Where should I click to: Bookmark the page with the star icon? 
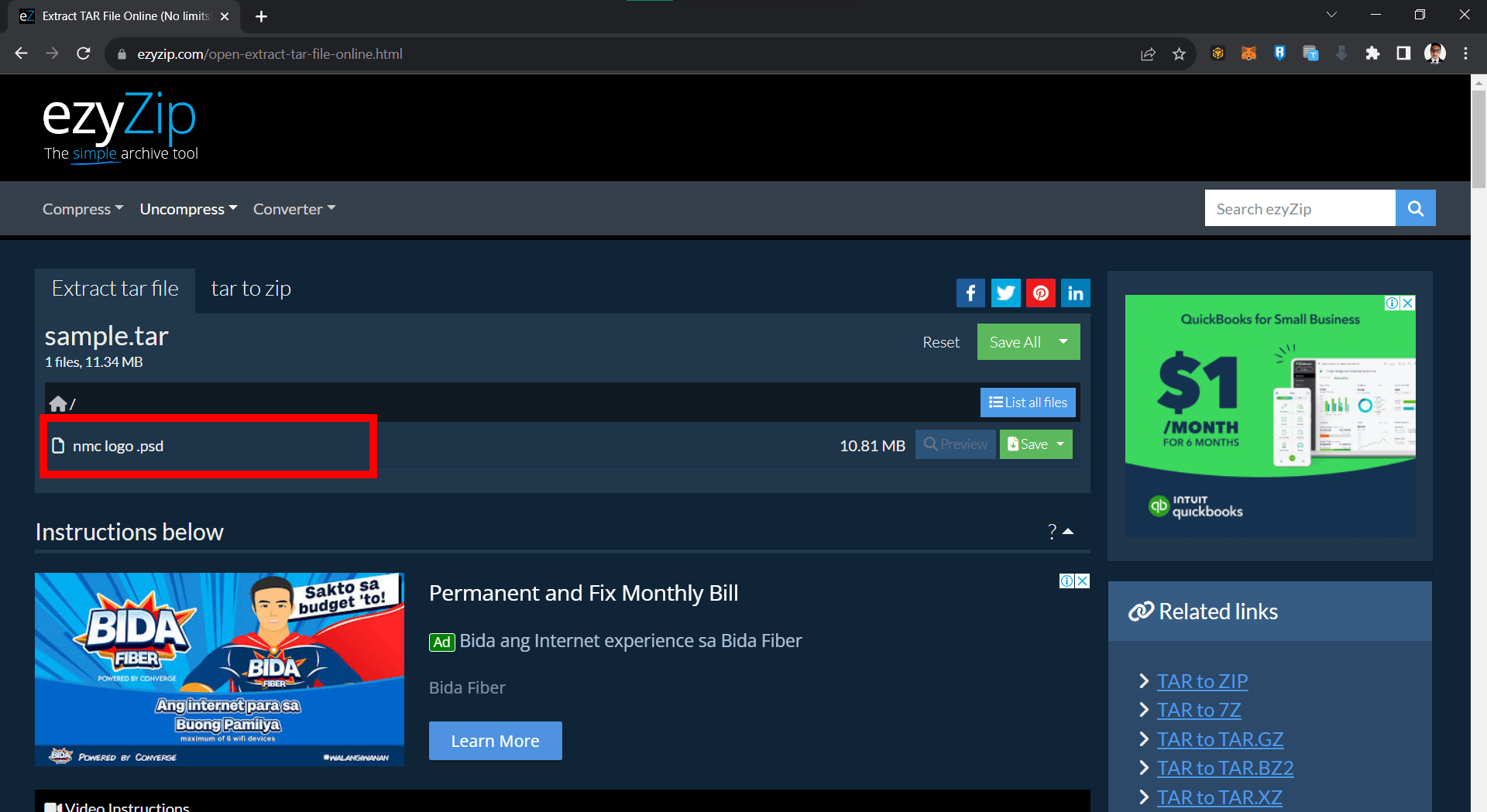[1180, 53]
